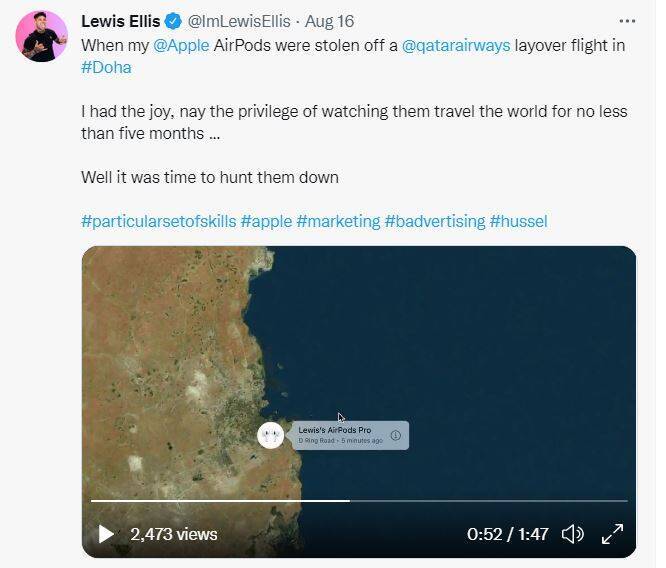Open the tweet's more options menu
The image size is (666, 568).
click(627, 21)
